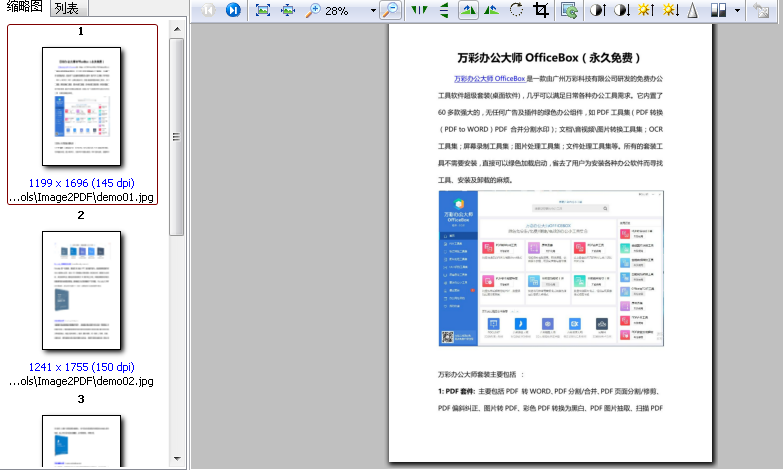Image resolution: width=783 pixels, height=470 pixels.
Task: Click the scroll up arrow in thumbnail panel
Action: [176, 31]
